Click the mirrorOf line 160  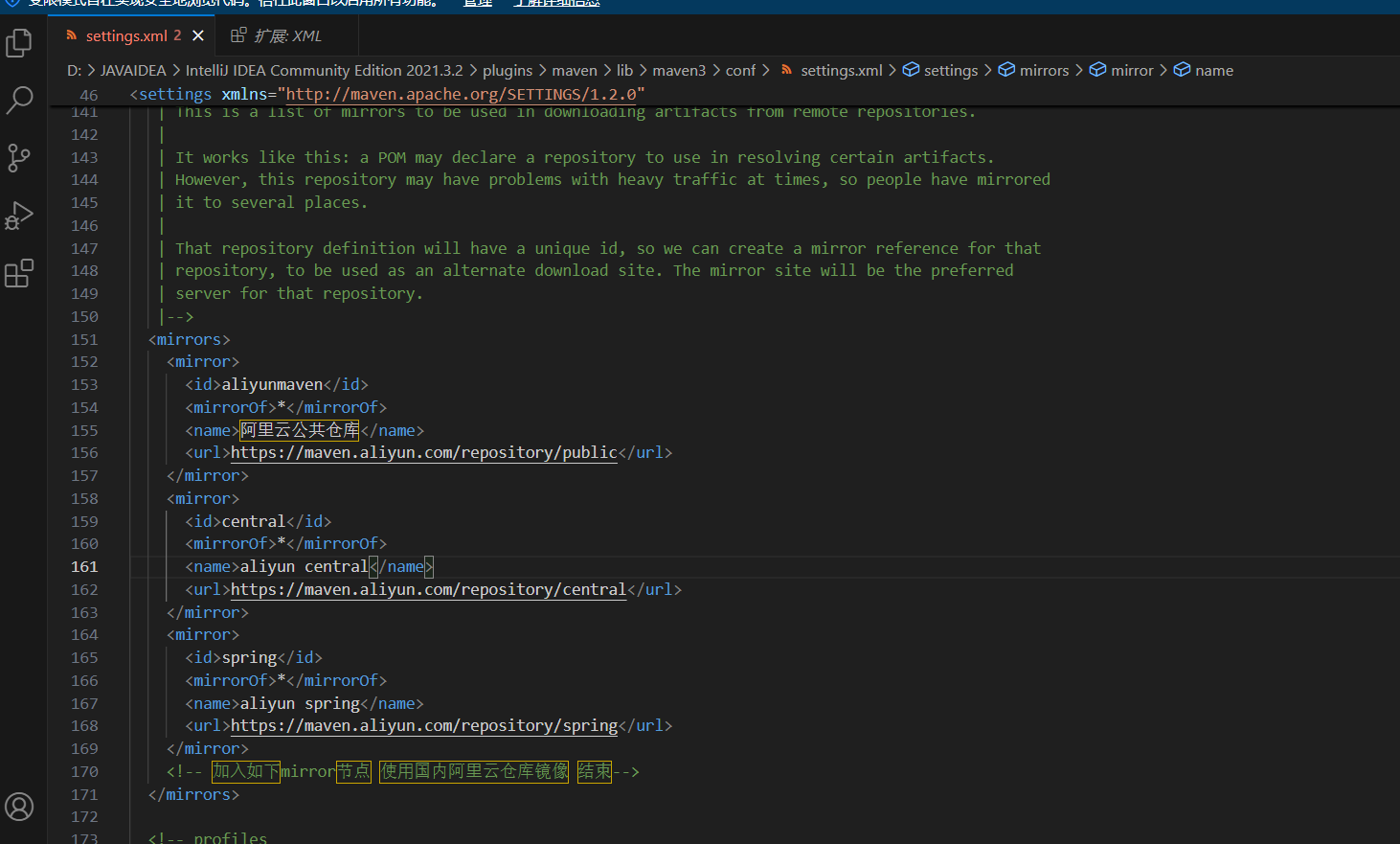[x=286, y=543]
